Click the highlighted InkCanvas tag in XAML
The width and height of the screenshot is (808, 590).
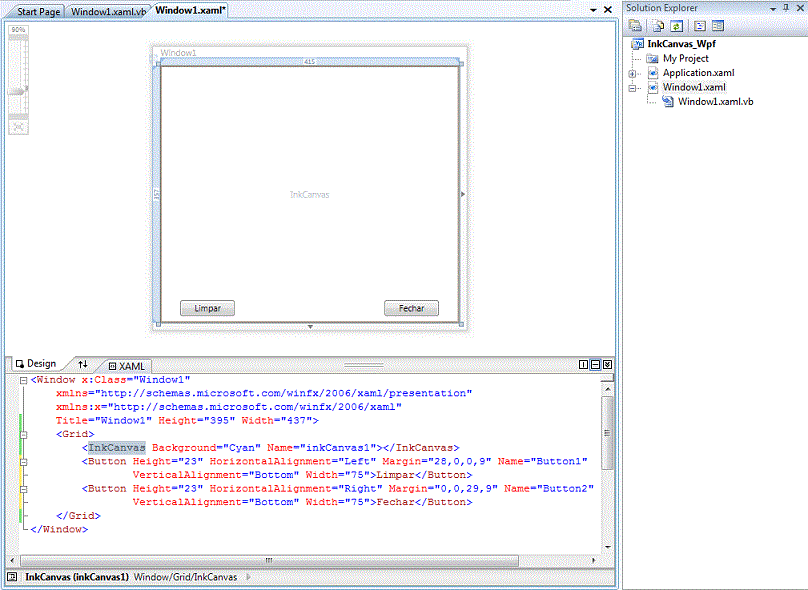click(x=117, y=448)
